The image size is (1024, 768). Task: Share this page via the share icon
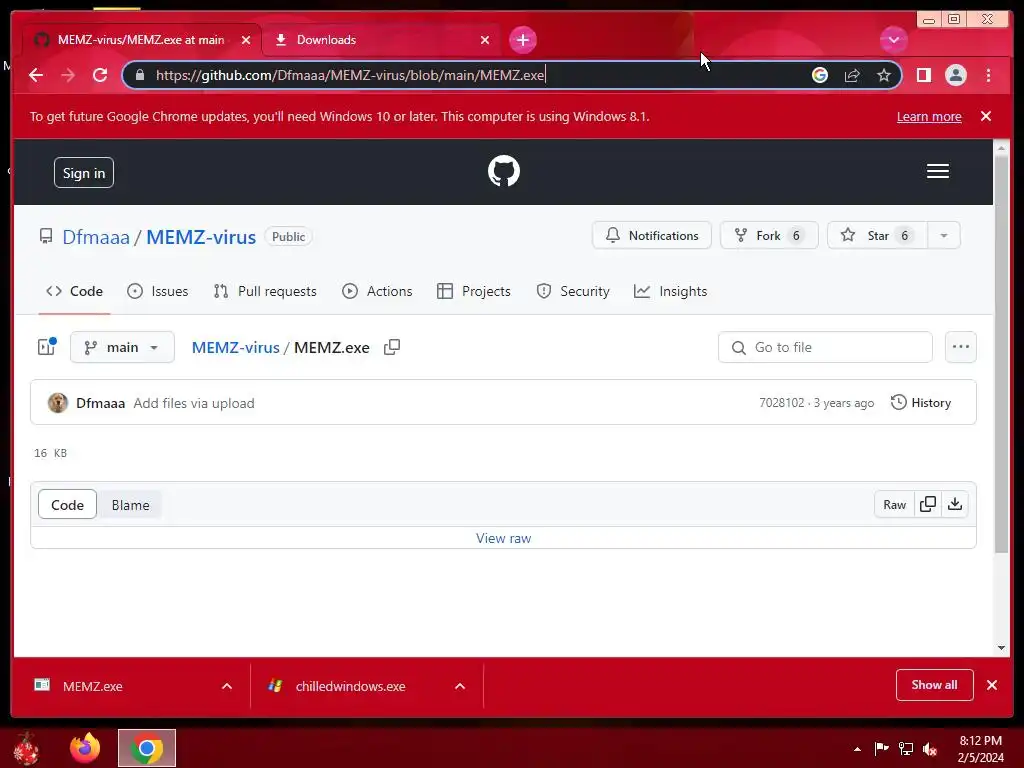(852, 75)
